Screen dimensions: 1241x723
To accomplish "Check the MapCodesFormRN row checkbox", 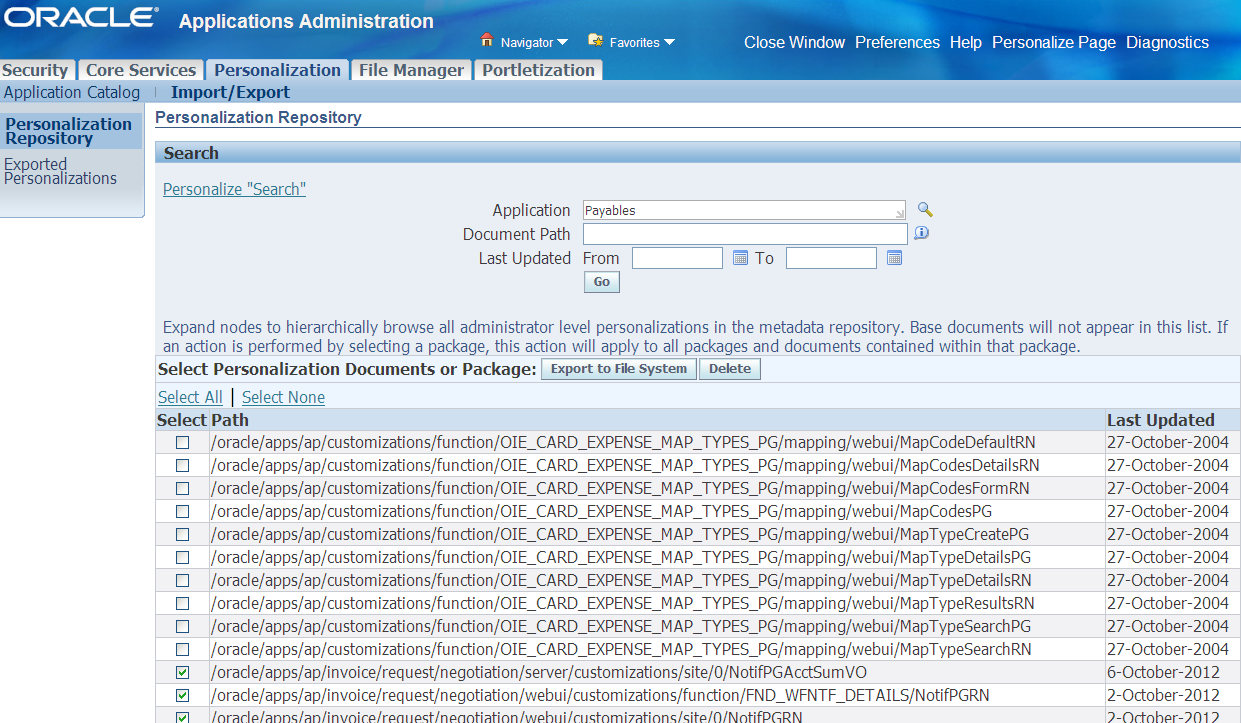I will (183, 488).
